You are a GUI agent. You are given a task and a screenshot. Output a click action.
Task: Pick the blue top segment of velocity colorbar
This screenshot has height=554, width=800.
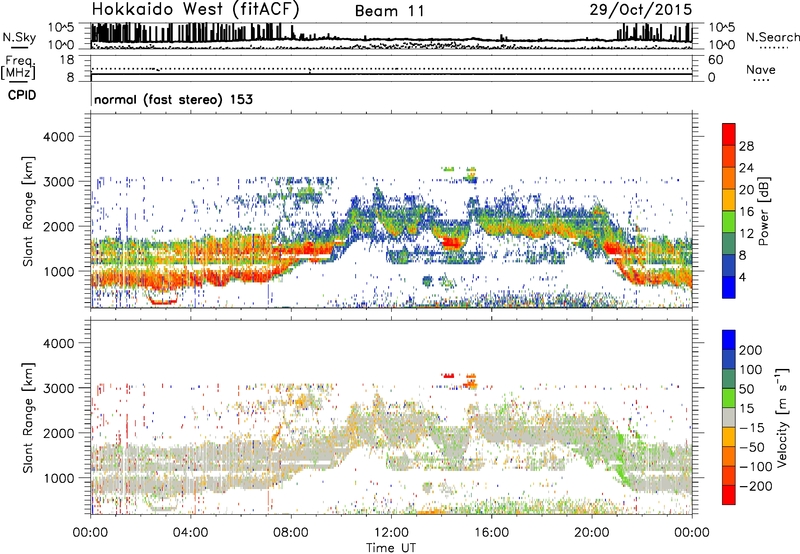tap(729, 340)
